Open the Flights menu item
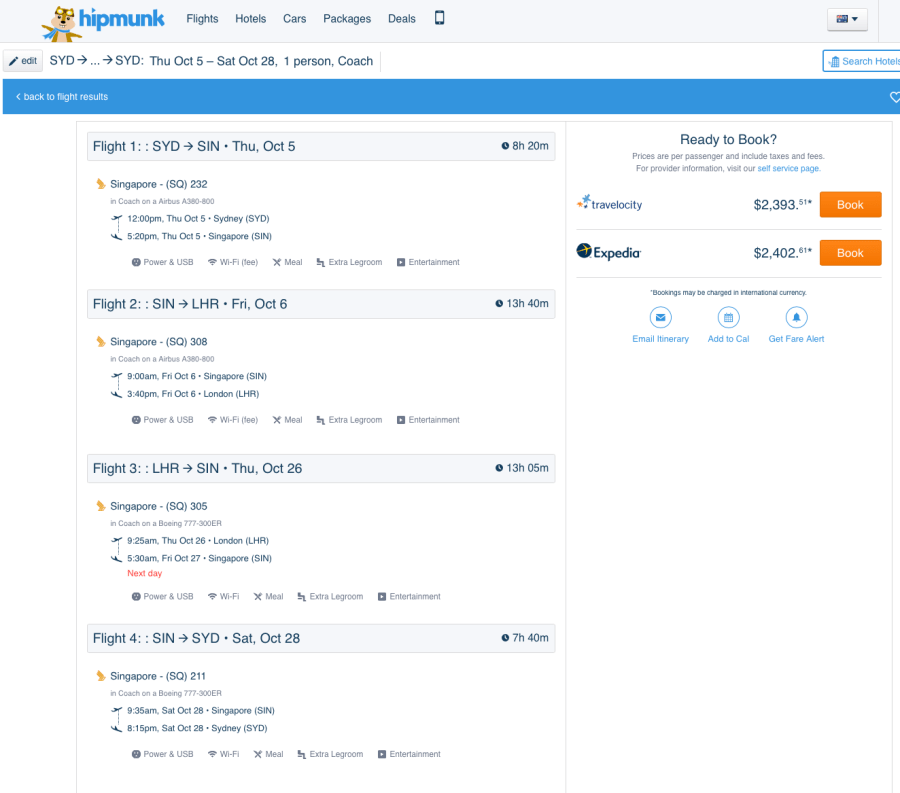 [x=202, y=19]
